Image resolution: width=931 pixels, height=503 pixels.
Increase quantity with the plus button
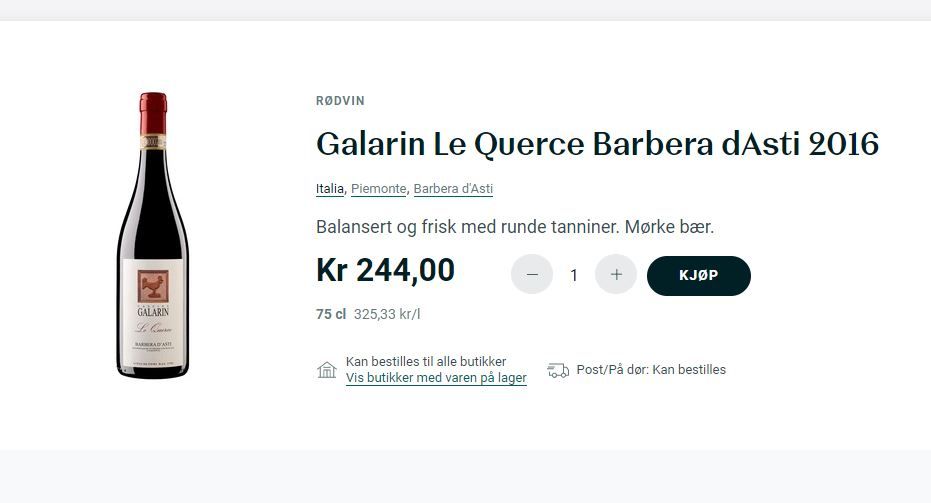tap(616, 275)
